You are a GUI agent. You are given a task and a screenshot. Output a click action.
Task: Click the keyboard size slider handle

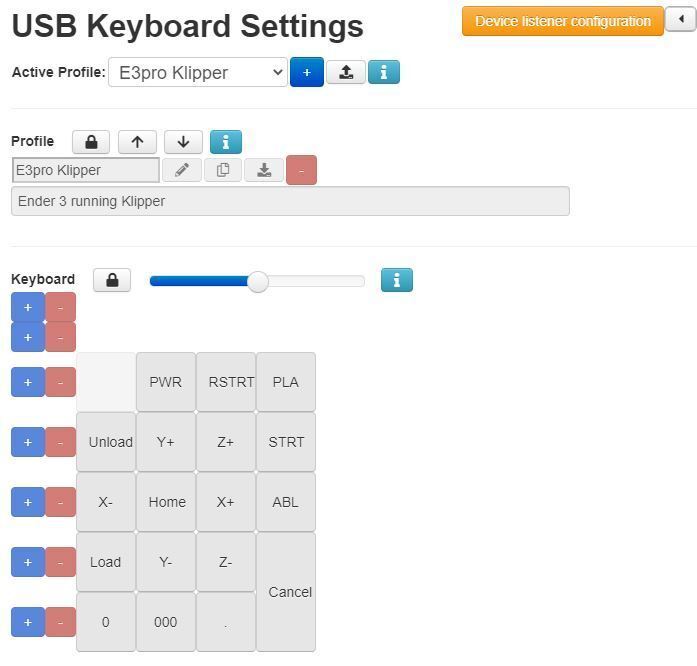click(258, 282)
